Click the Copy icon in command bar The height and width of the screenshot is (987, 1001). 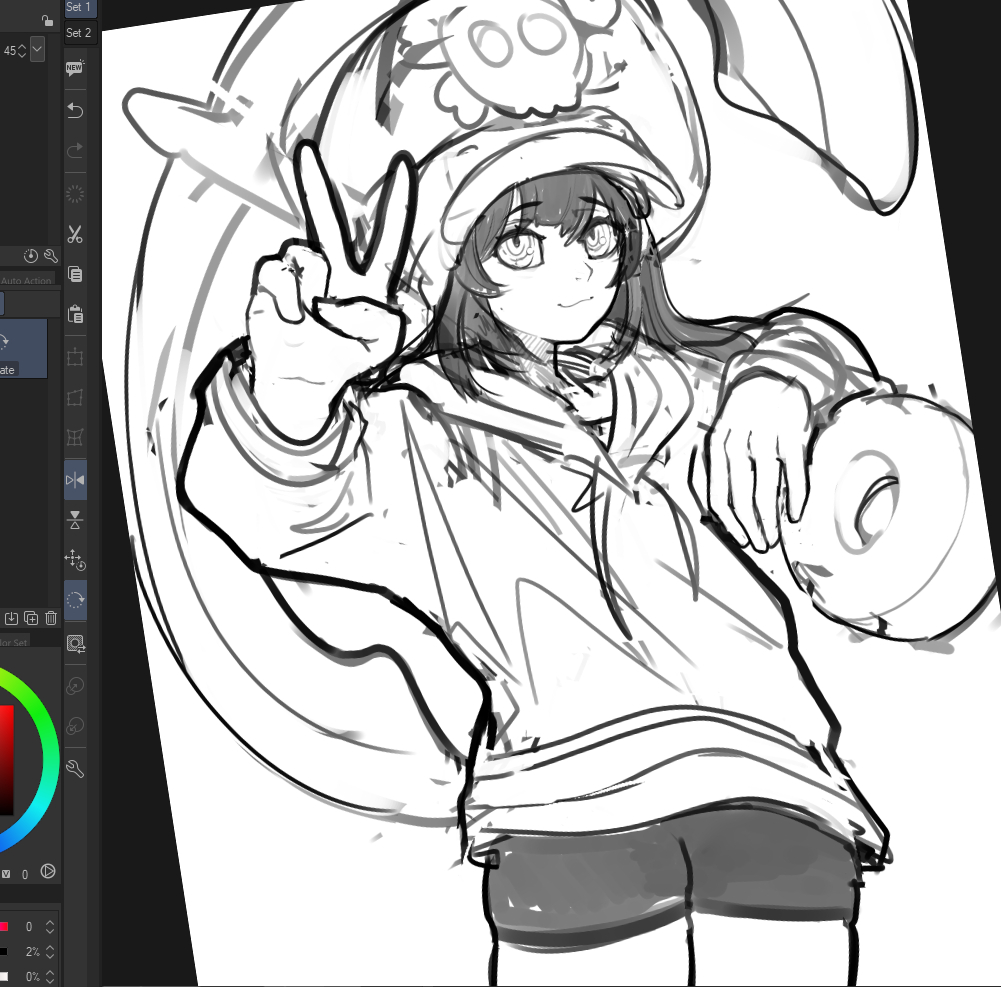[75, 274]
